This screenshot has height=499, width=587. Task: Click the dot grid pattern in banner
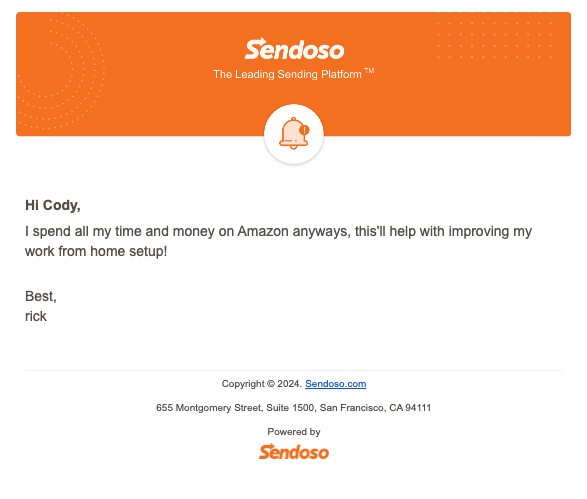coord(495,35)
